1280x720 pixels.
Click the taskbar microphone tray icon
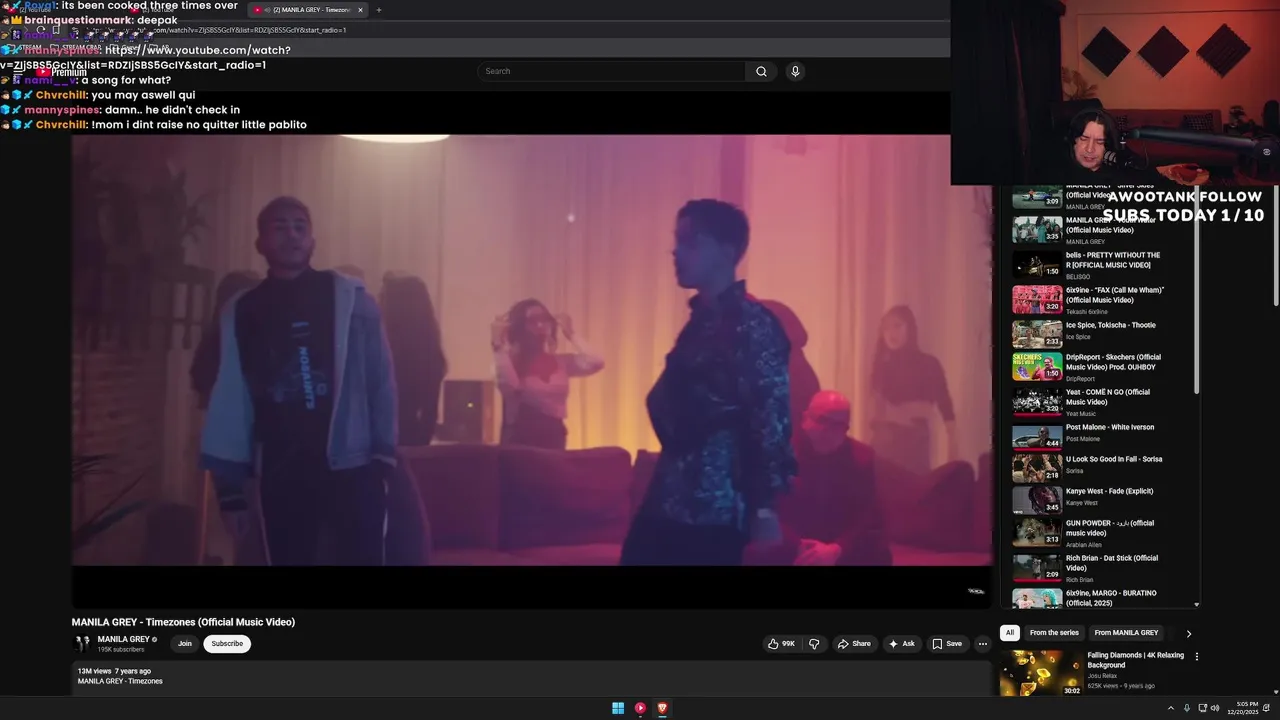(1187, 708)
